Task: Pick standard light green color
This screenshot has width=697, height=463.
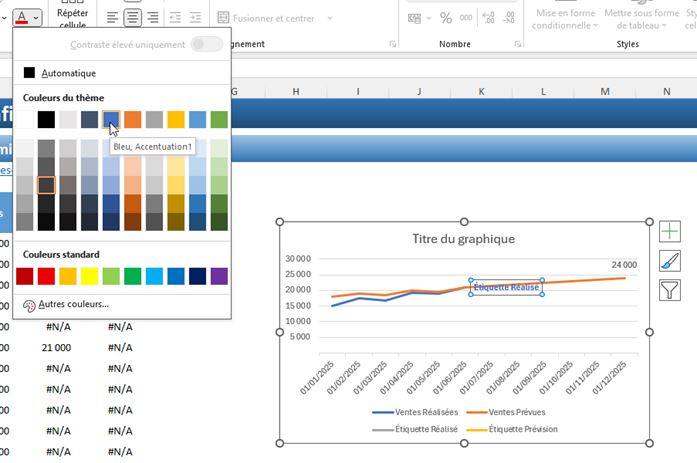Action: (x=111, y=276)
